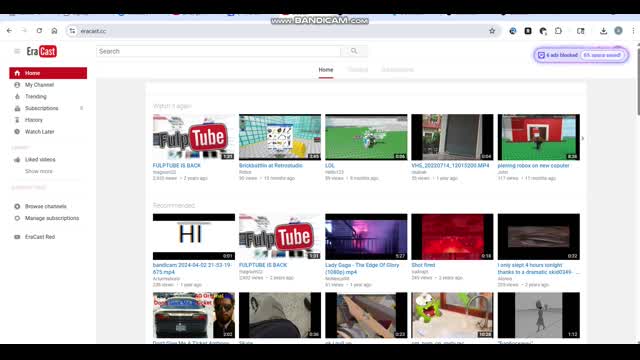
Task: Open FULPTUBE IS BACK under Watch it again
Action: pos(176,166)
